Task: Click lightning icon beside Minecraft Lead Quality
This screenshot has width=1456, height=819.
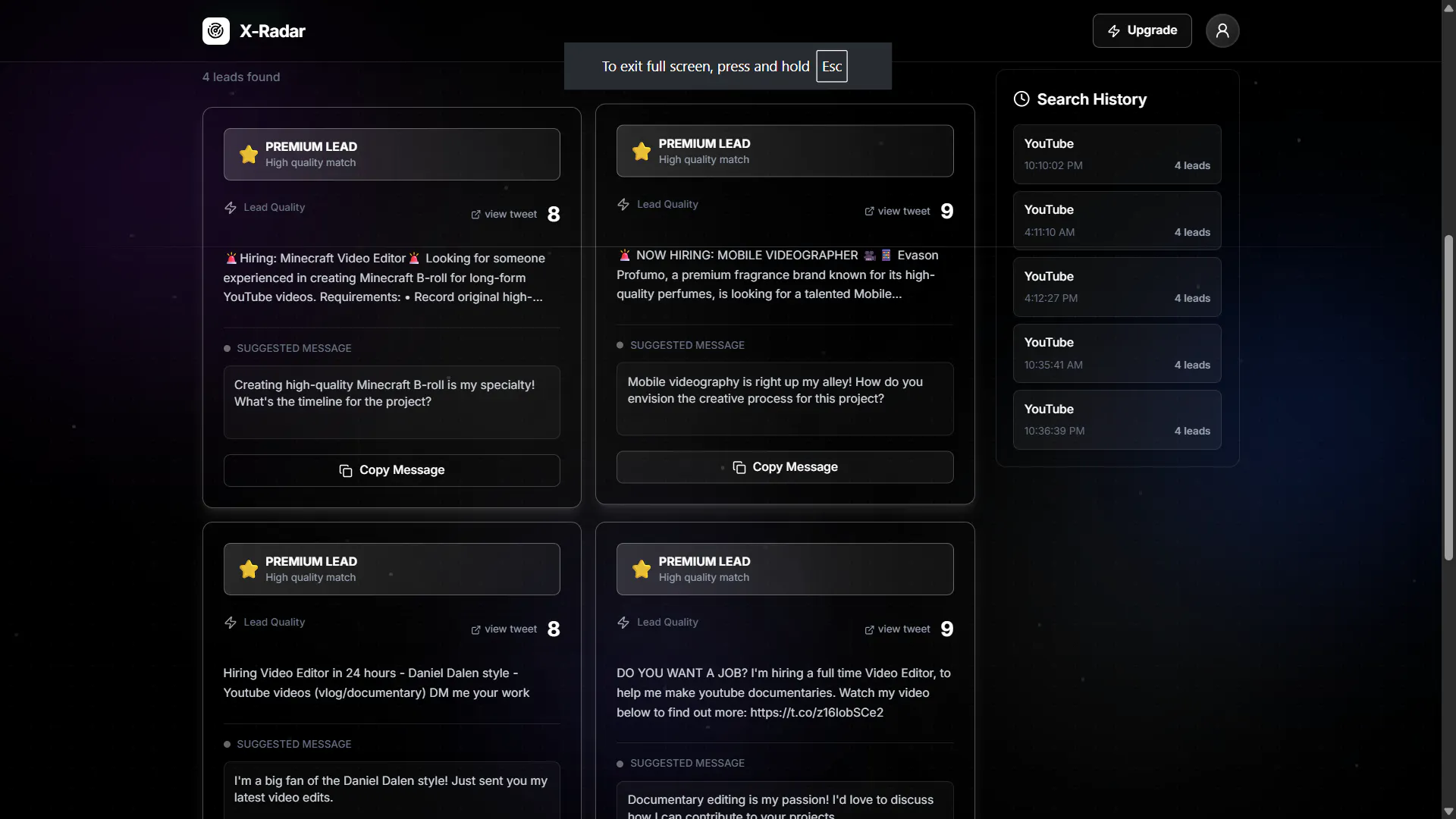Action: pyautogui.click(x=231, y=208)
